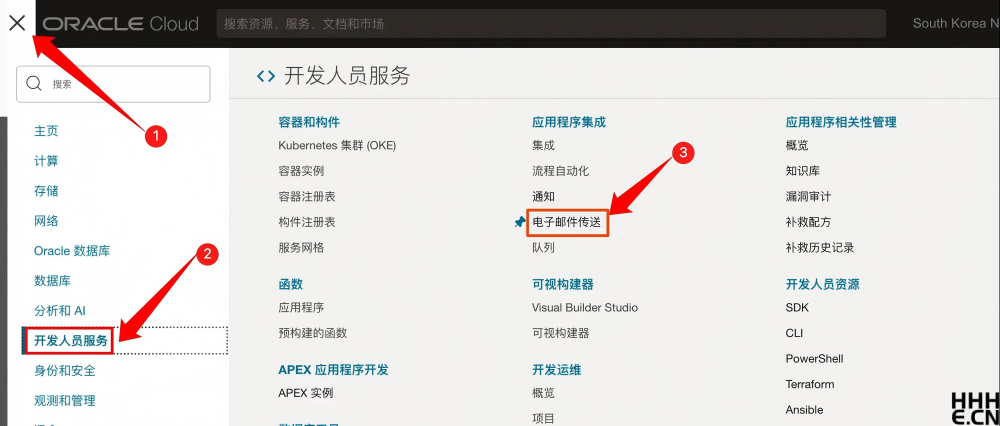Open CLI under 开发人员资源

[795, 333]
